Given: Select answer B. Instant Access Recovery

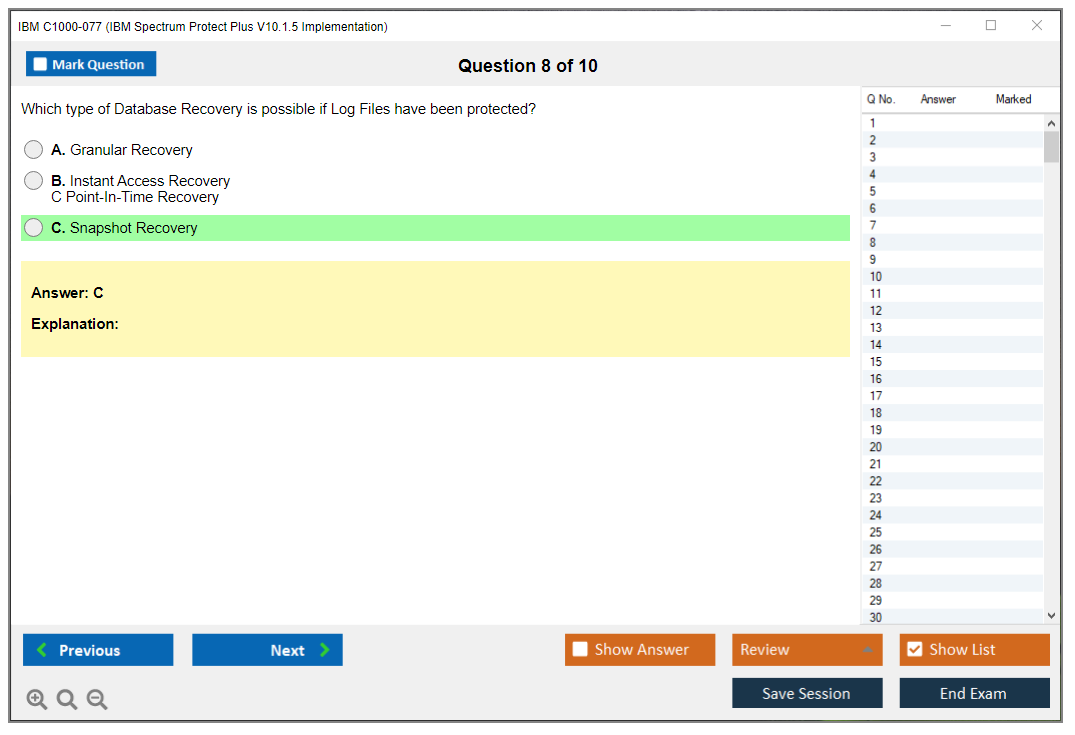Looking at the screenshot, I should pyautogui.click(x=34, y=181).
